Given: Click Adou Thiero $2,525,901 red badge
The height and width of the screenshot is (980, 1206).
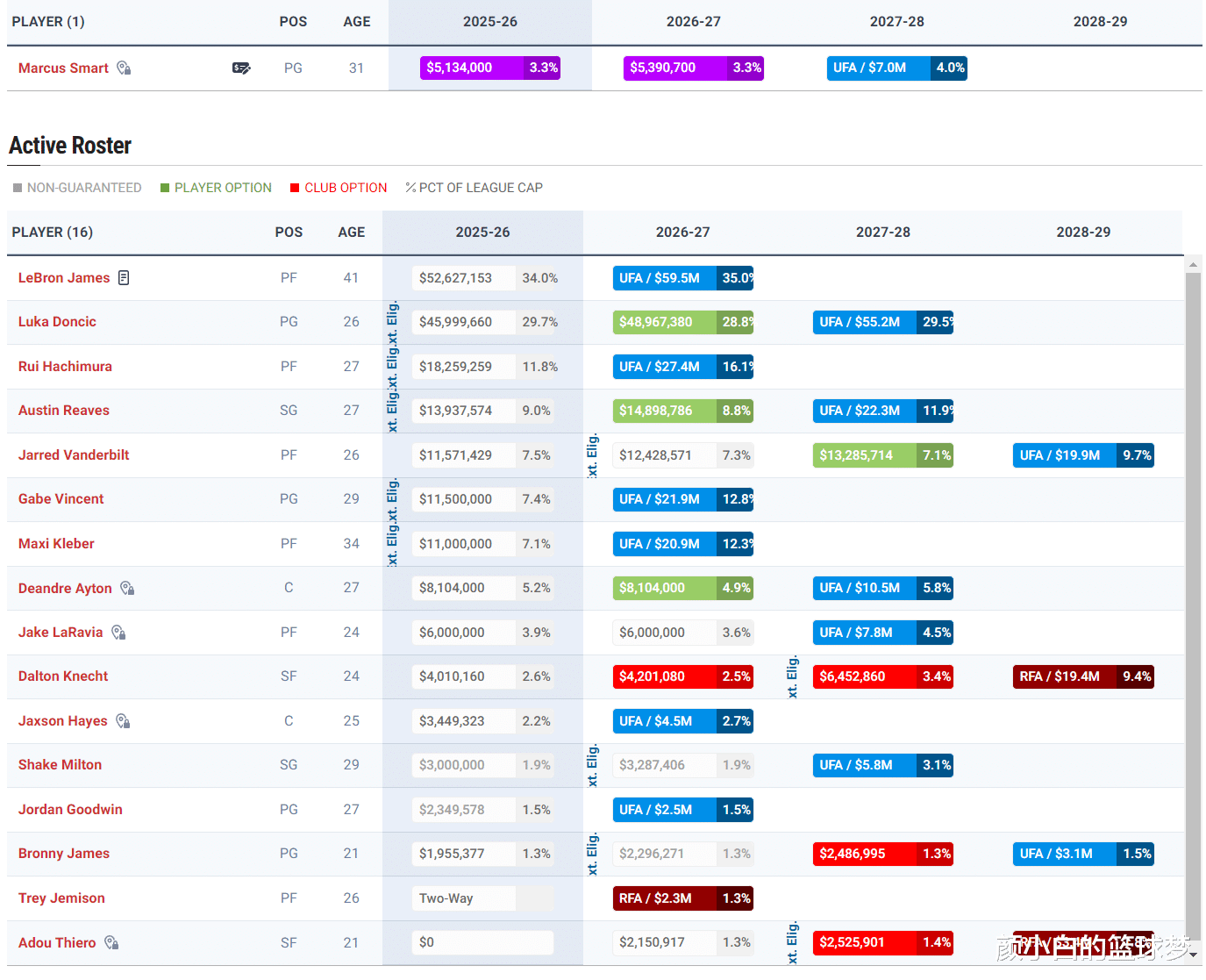Looking at the screenshot, I should (882, 942).
